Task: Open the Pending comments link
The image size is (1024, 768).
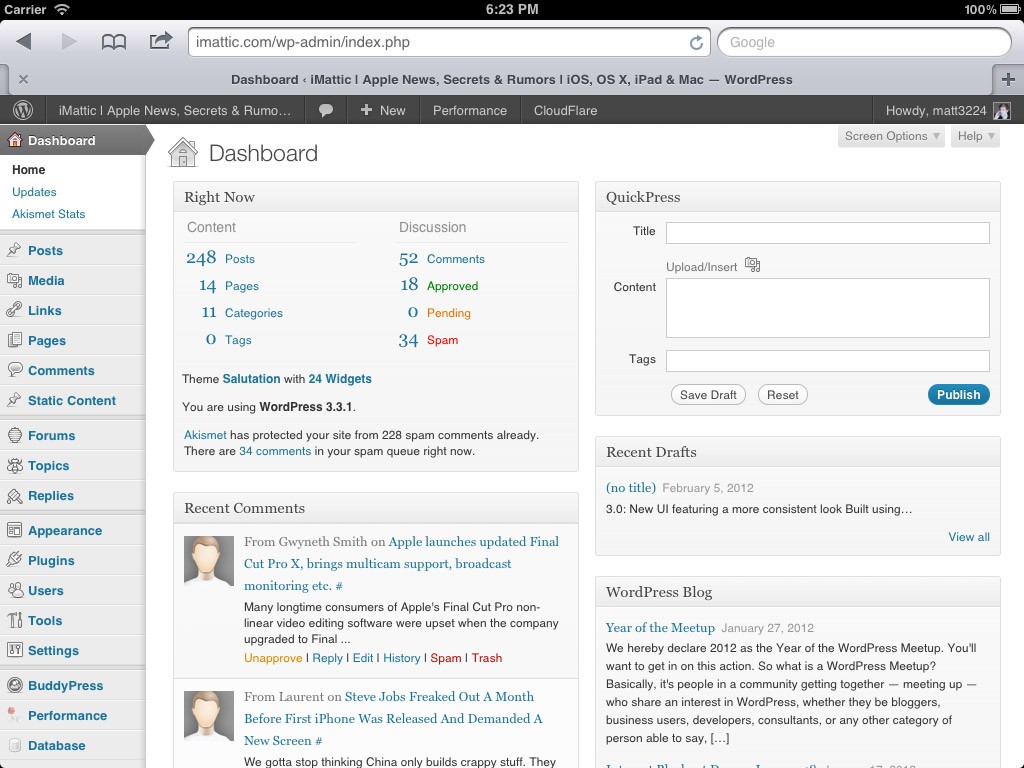Action: (x=448, y=313)
